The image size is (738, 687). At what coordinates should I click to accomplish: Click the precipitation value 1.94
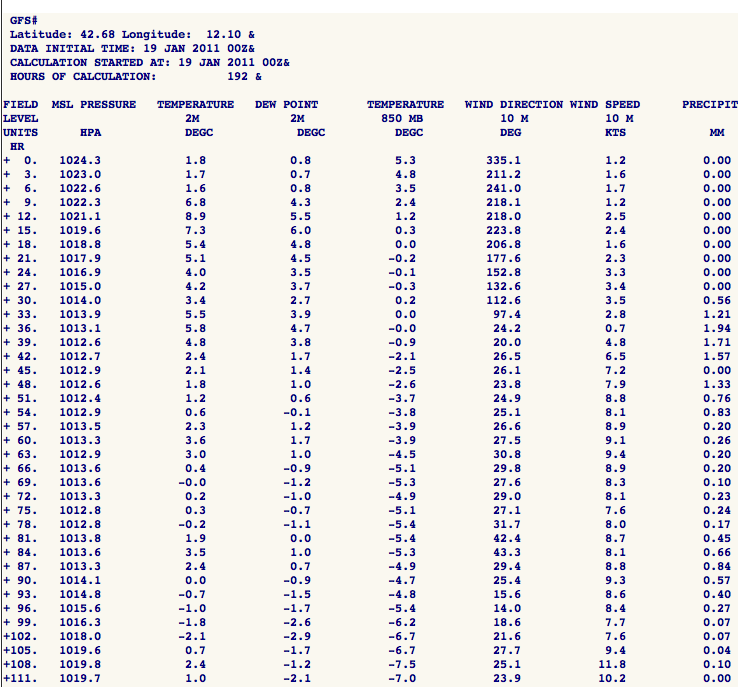click(x=717, y=328)
